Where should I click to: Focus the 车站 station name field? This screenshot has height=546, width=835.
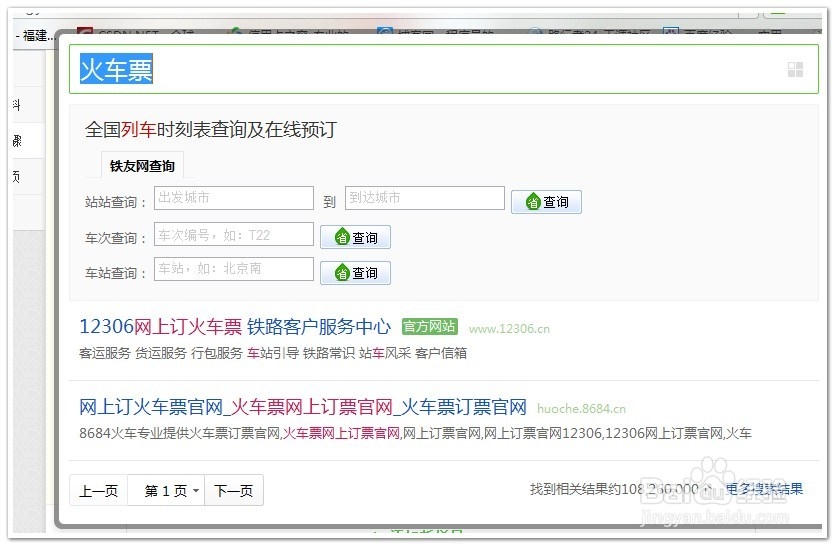pyautogui.click(x=234, y=268)
